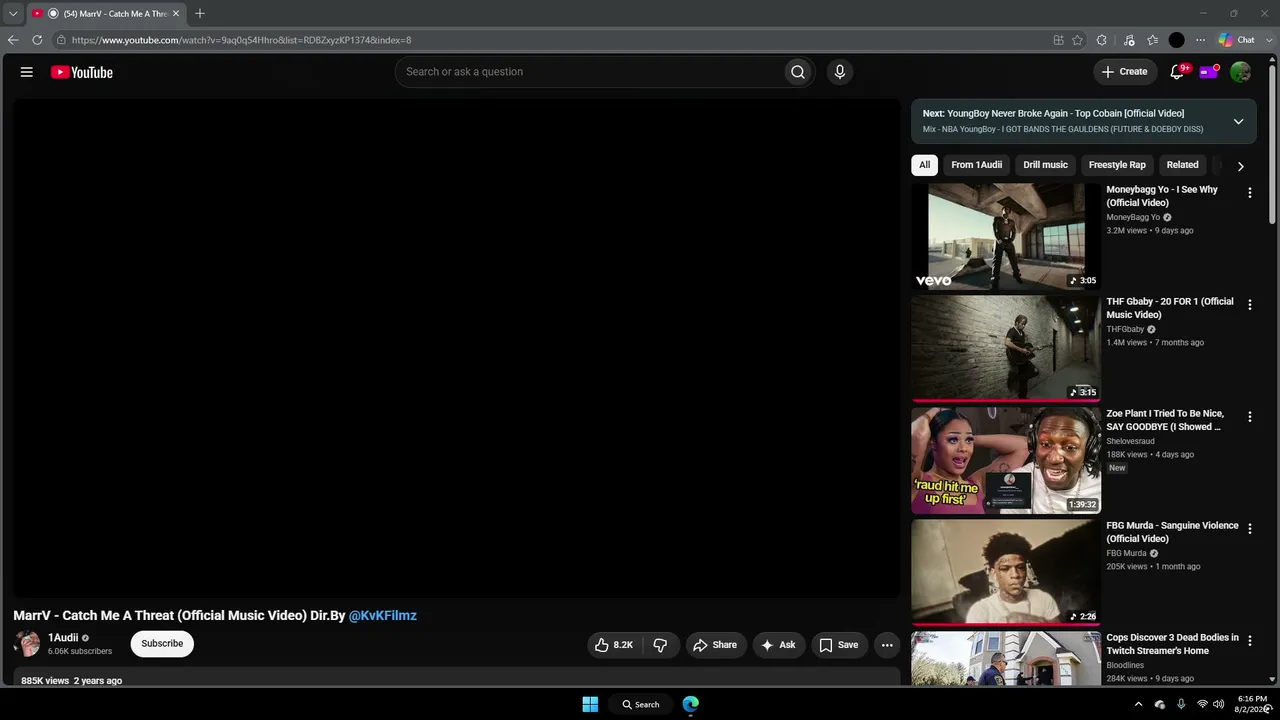Viewport: 1280px width, 720px height.
Task: Open a new browser tab
Action: coord(200,14)
